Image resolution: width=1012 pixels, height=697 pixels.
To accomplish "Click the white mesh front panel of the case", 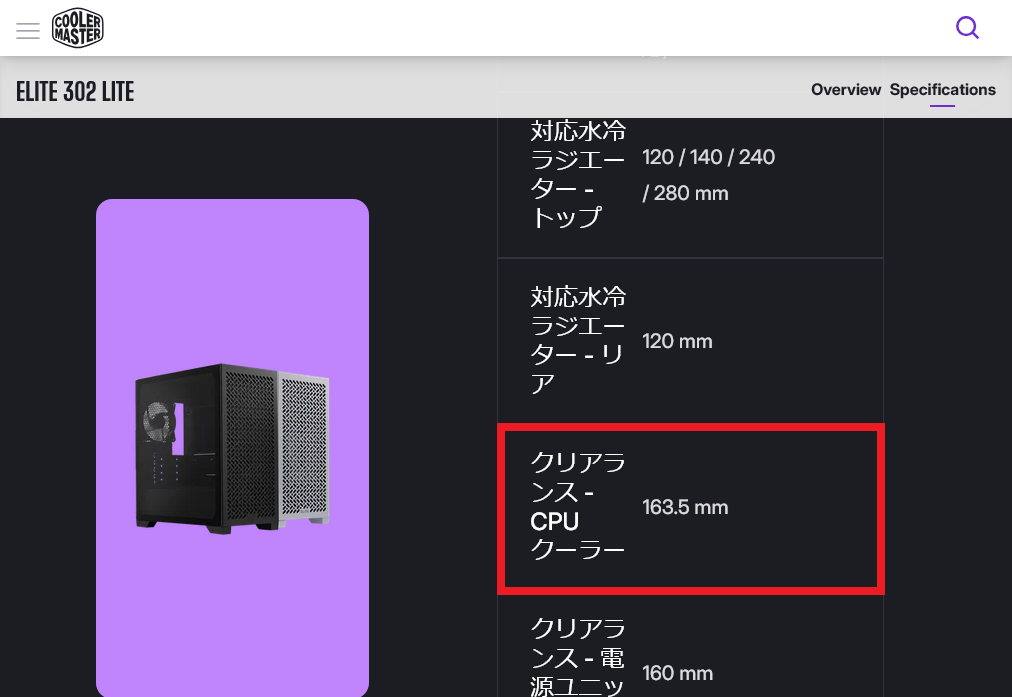I will point(303,448).
